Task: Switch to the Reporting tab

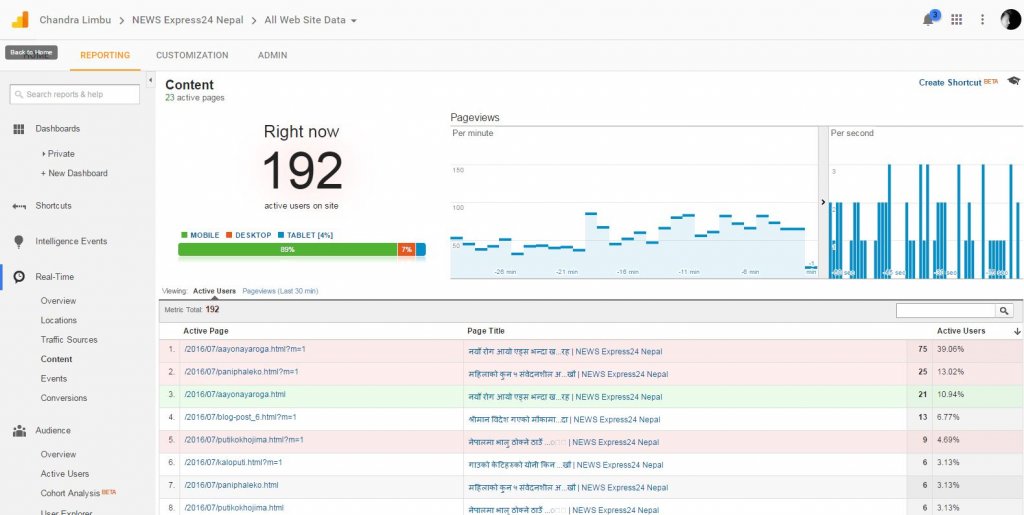Action: (x=105, y=55)
